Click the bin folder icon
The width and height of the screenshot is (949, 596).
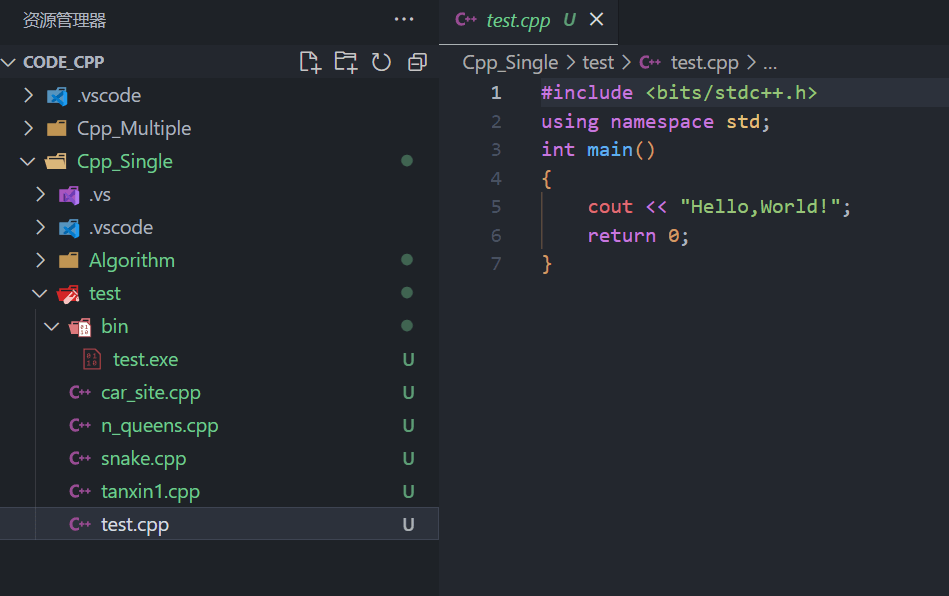[80, 327]
